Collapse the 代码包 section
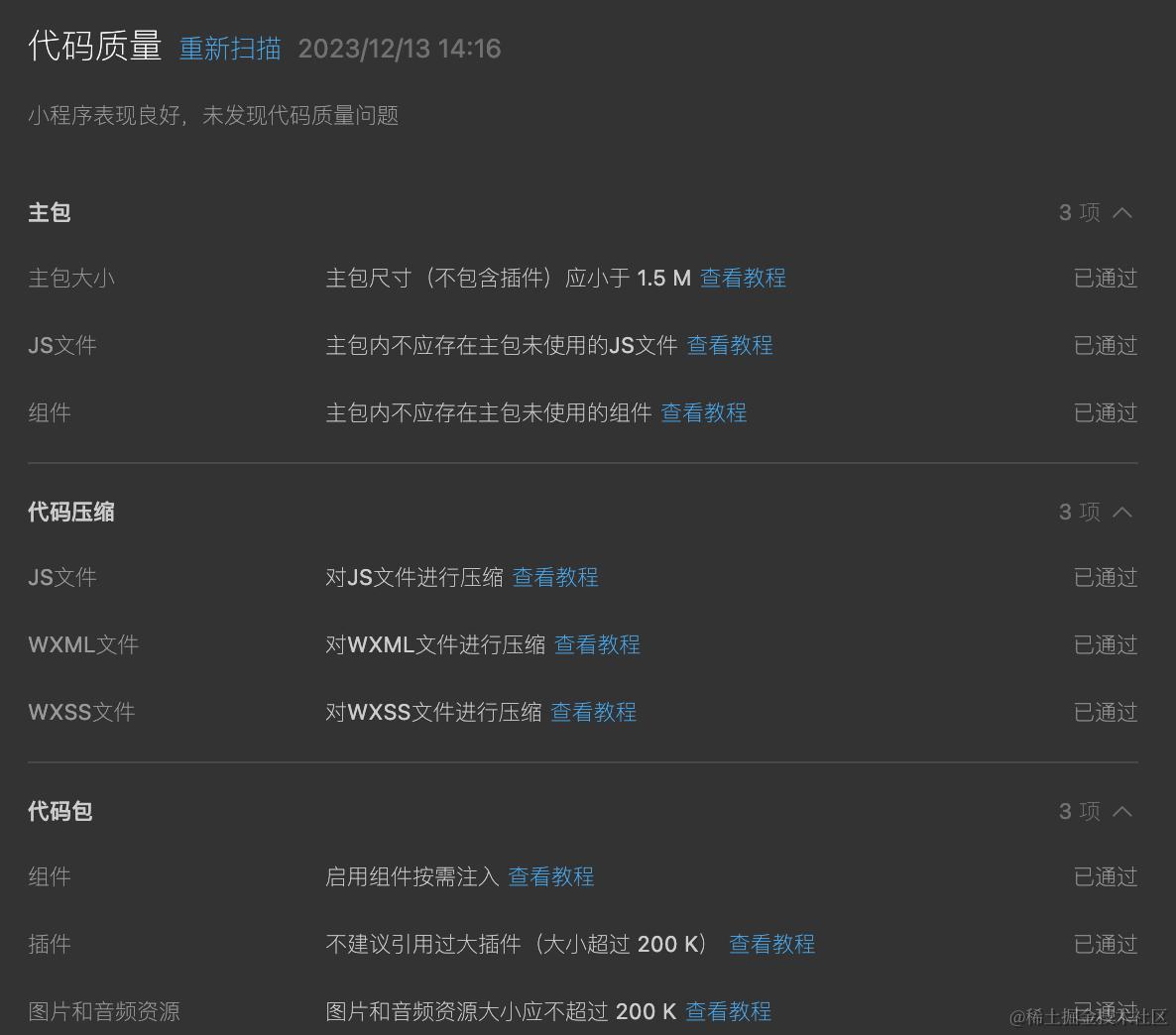The image size is (1176, 1035). click(1121, 811)
